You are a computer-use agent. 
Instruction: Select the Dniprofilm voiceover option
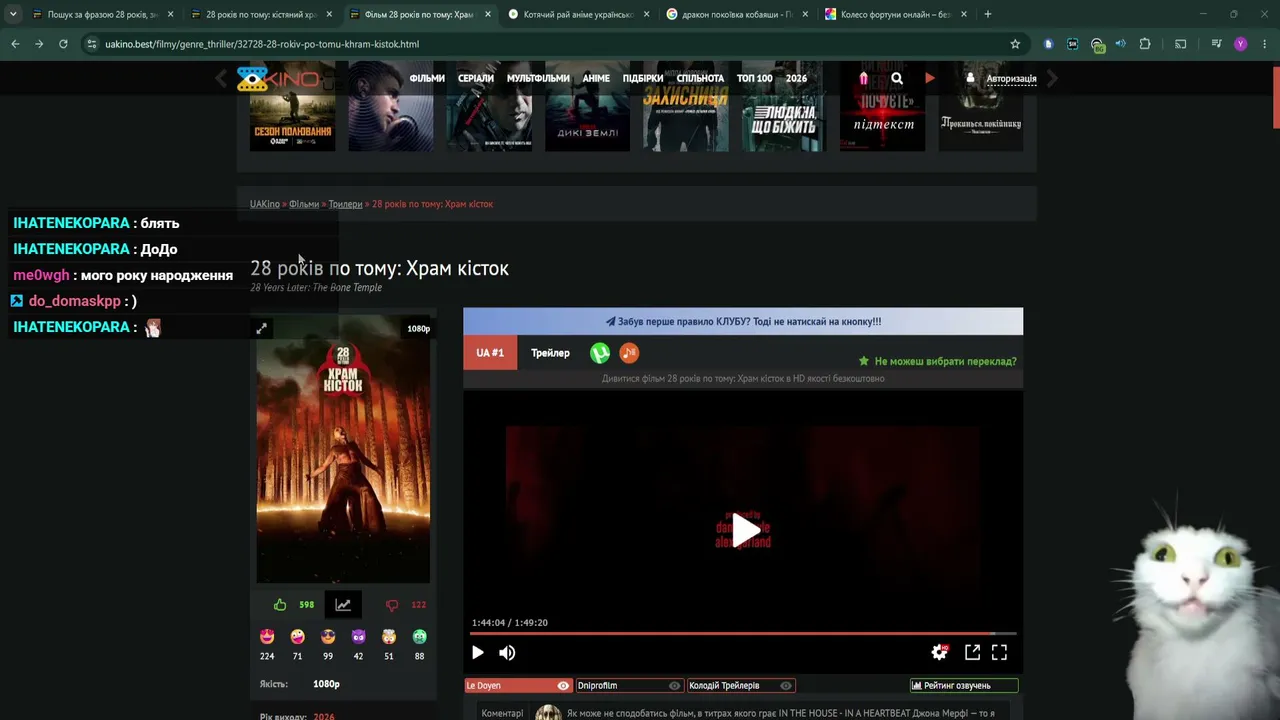[x=629, y=686]
